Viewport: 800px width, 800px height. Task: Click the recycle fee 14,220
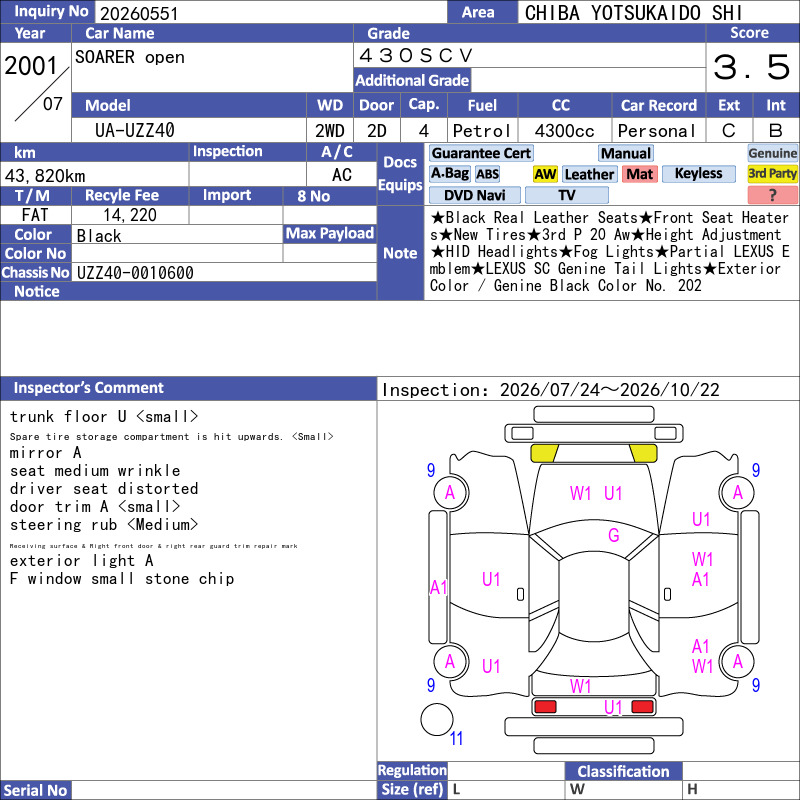(x=130, y=215)
